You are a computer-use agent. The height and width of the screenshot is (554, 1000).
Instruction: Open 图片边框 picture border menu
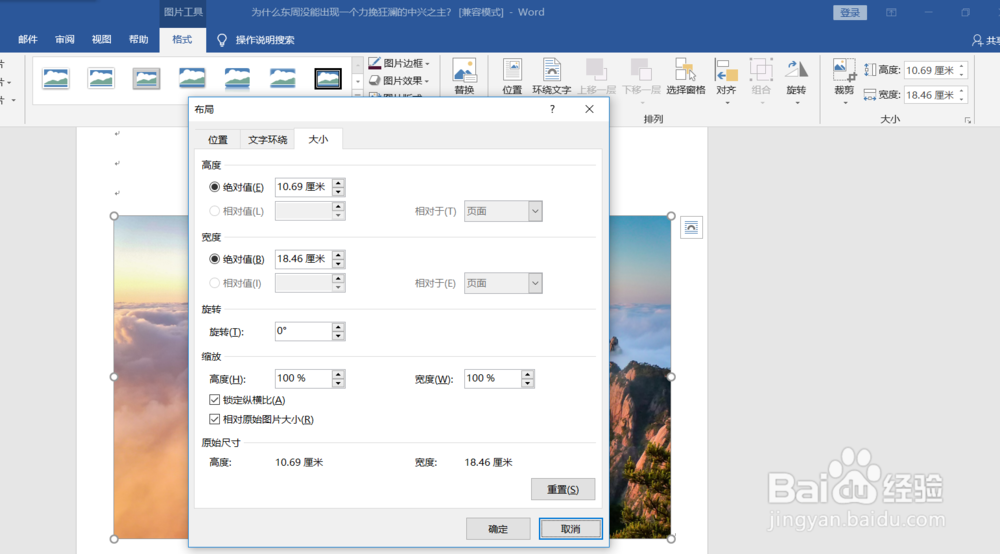click(399, 63)
